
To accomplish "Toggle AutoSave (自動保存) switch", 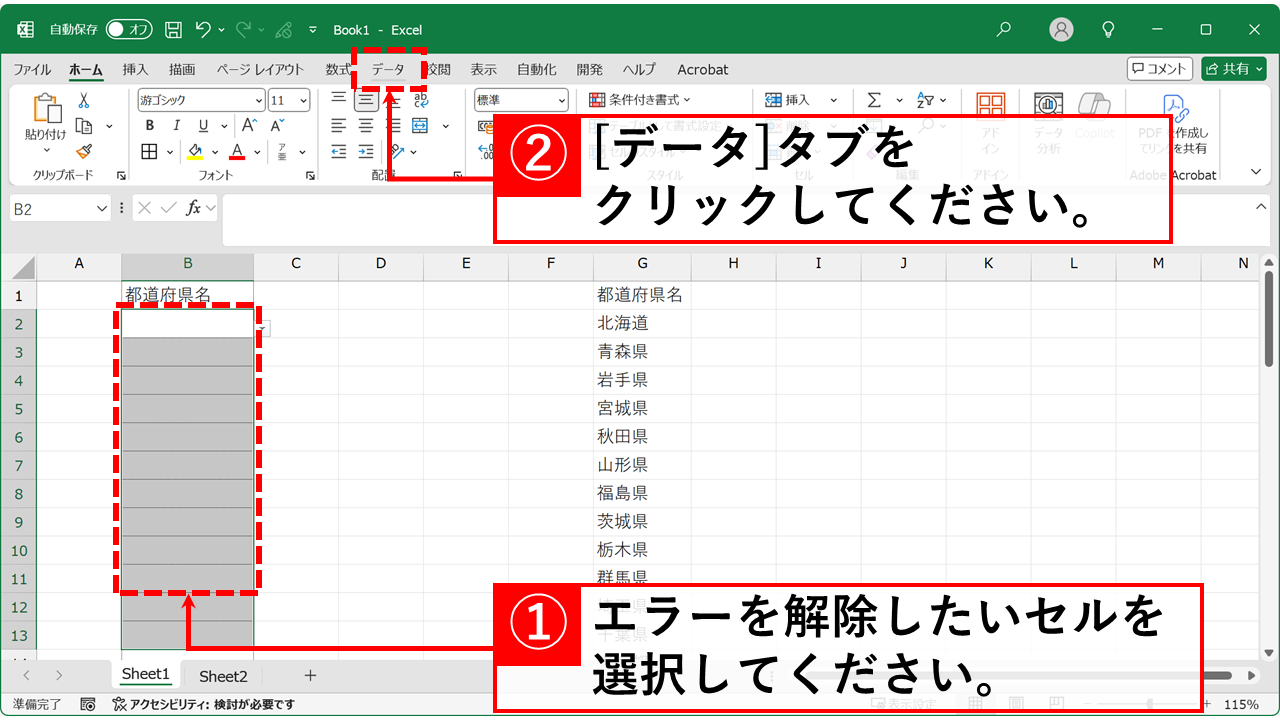I will pyautogui.click(x=129, y=30).
